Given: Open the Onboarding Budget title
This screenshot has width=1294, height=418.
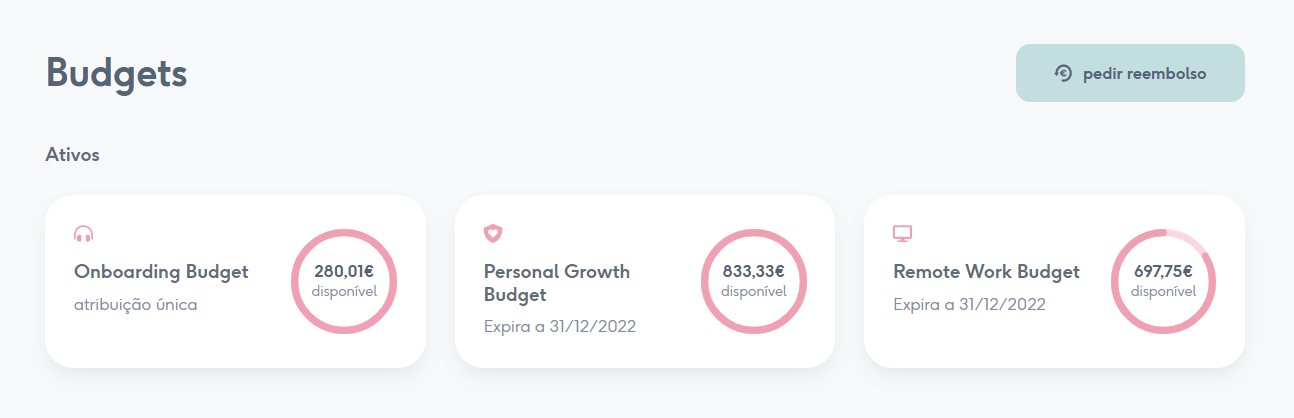Looking at the screenshot, I should [x=161, y=272].
